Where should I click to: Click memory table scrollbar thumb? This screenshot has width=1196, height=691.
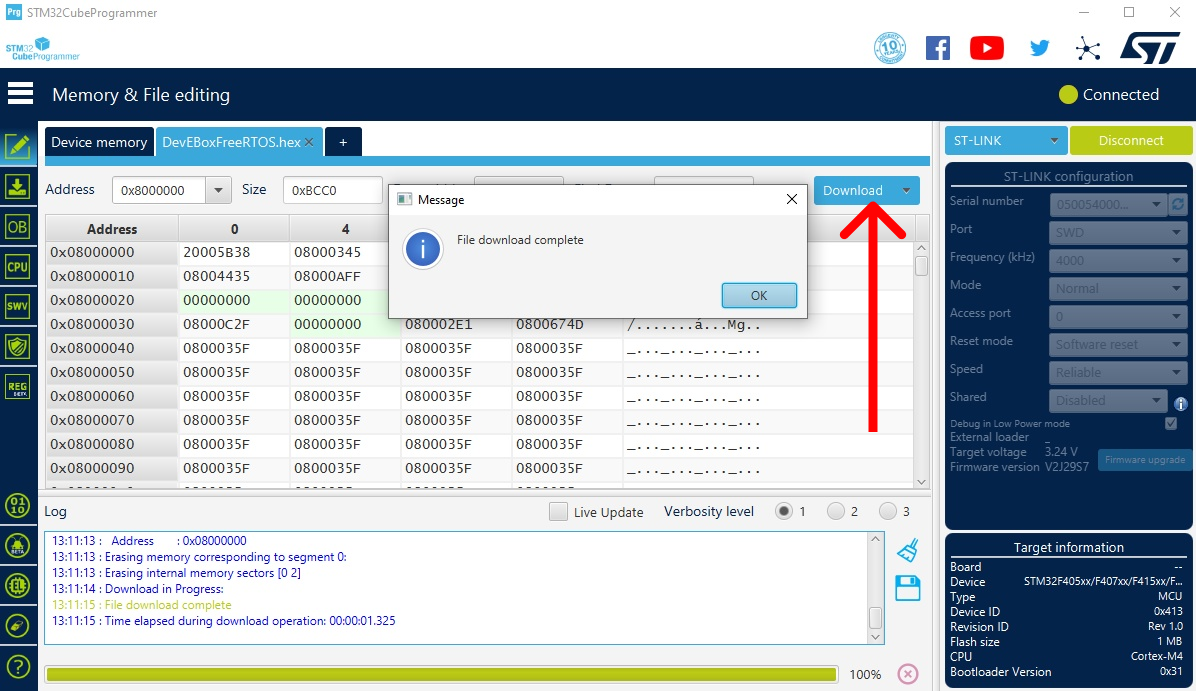coord(921,266)
